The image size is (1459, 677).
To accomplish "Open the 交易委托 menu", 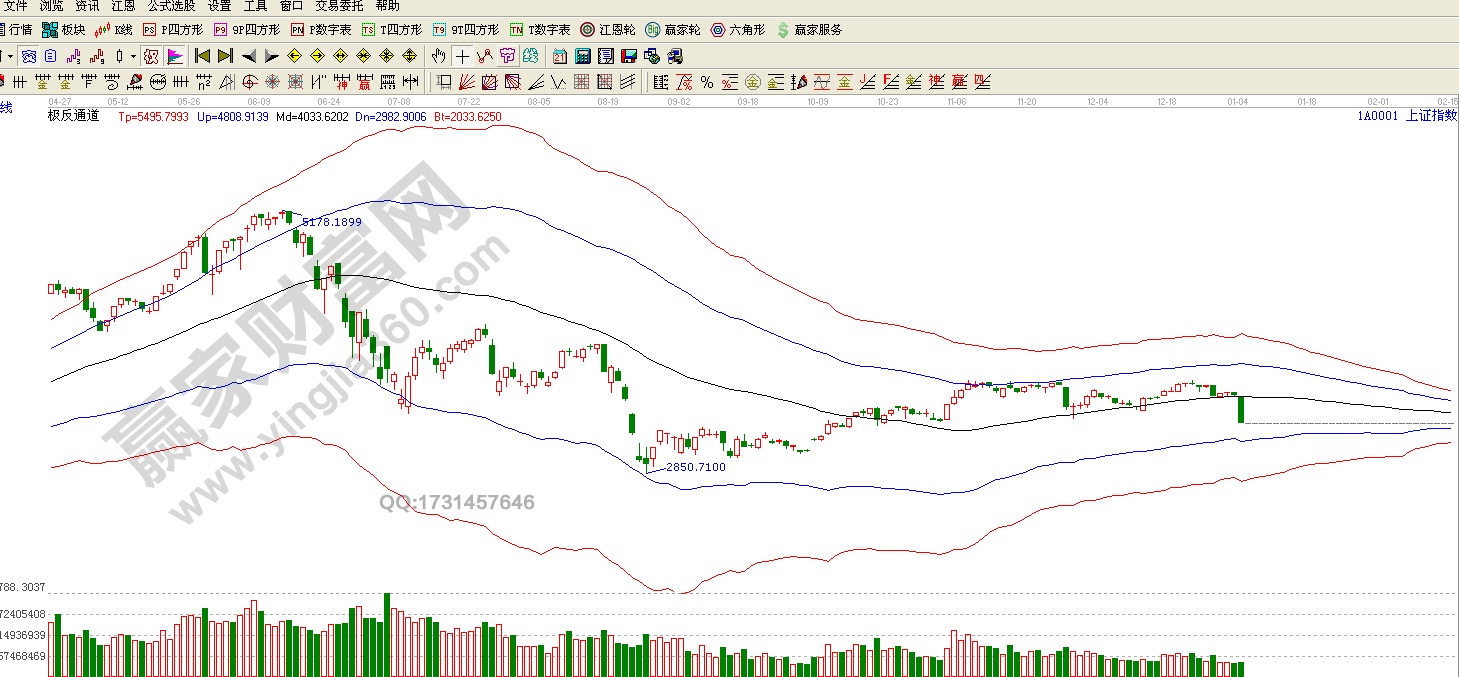I will coord(339,6).
